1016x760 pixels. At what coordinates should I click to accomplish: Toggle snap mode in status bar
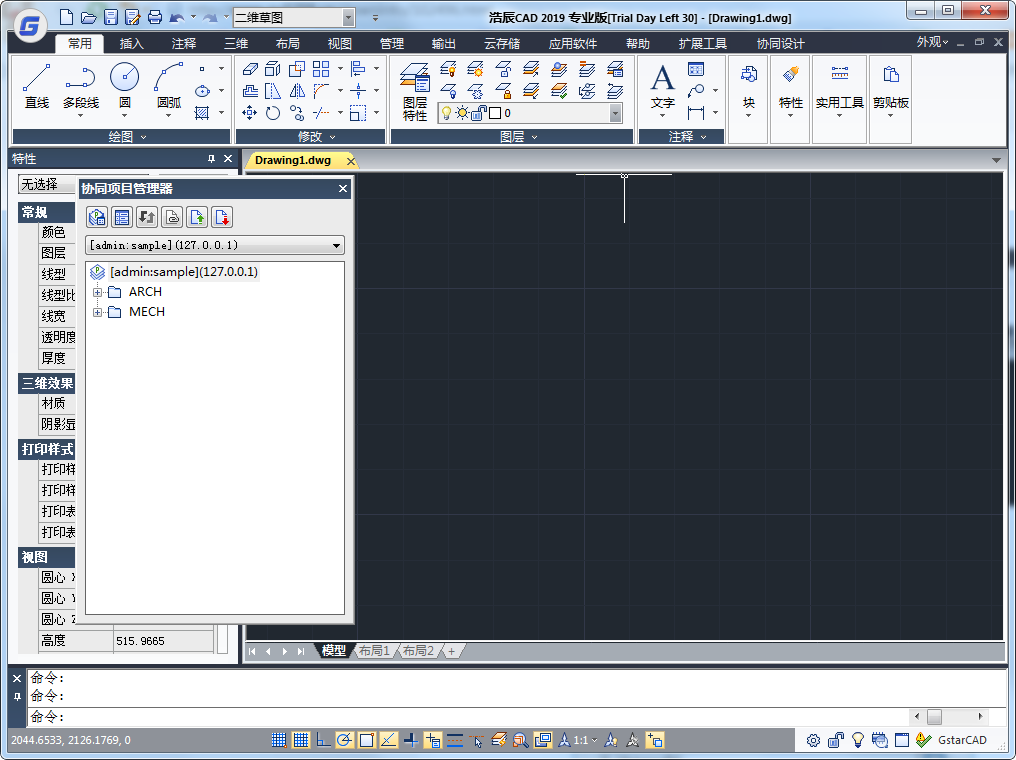(279, 740)
